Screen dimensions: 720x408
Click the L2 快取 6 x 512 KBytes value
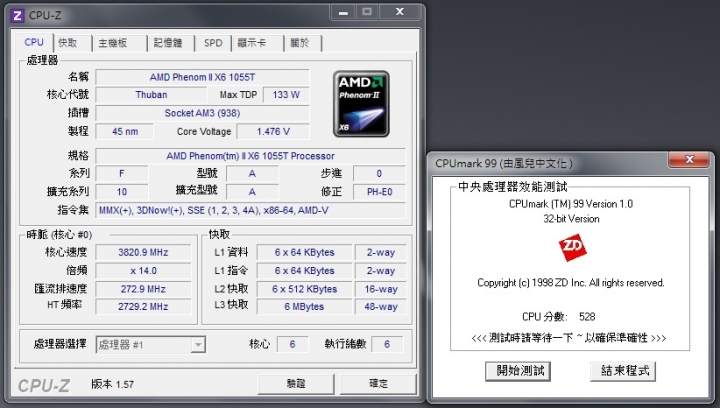tap(304, 289)
